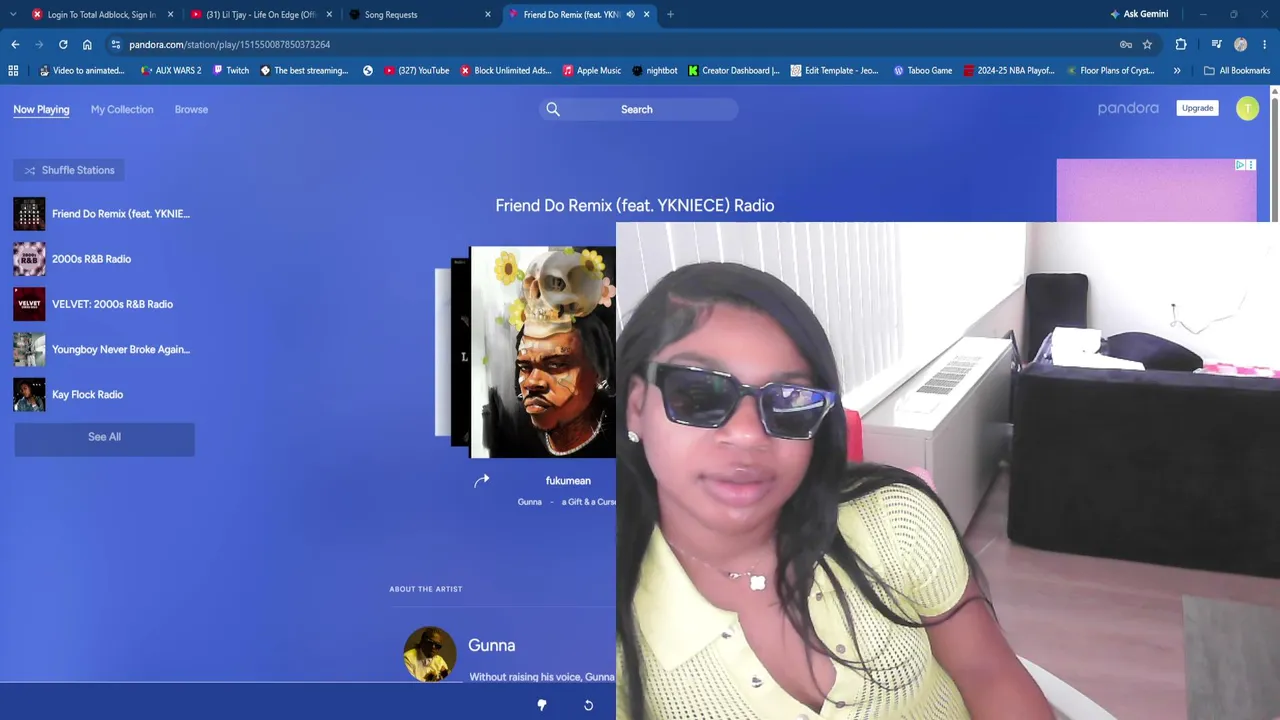Close the Song Requests tab
The height and width of the screenshot is (720, 1280).
point(488,14)
